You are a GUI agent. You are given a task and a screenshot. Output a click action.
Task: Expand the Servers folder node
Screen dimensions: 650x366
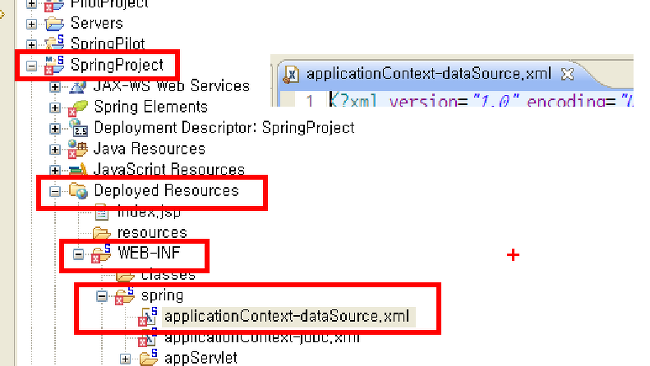click(x=31, y=24)
